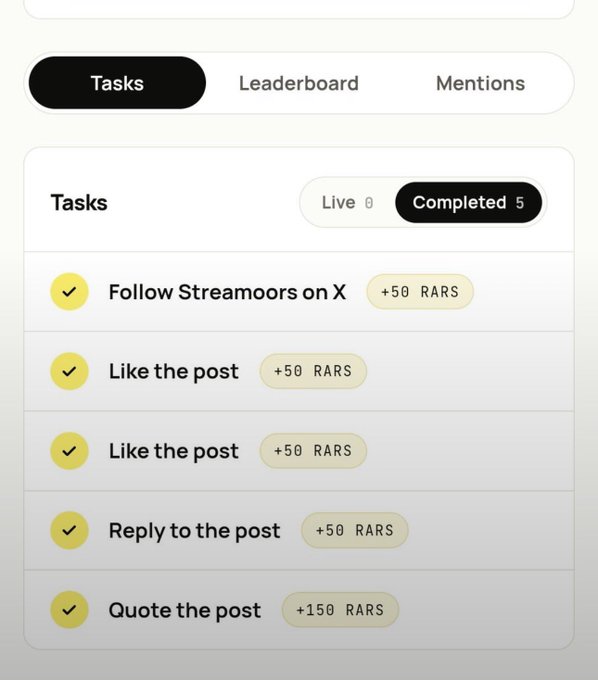Open the Mentions tab
598x680 pixels.
480,83
